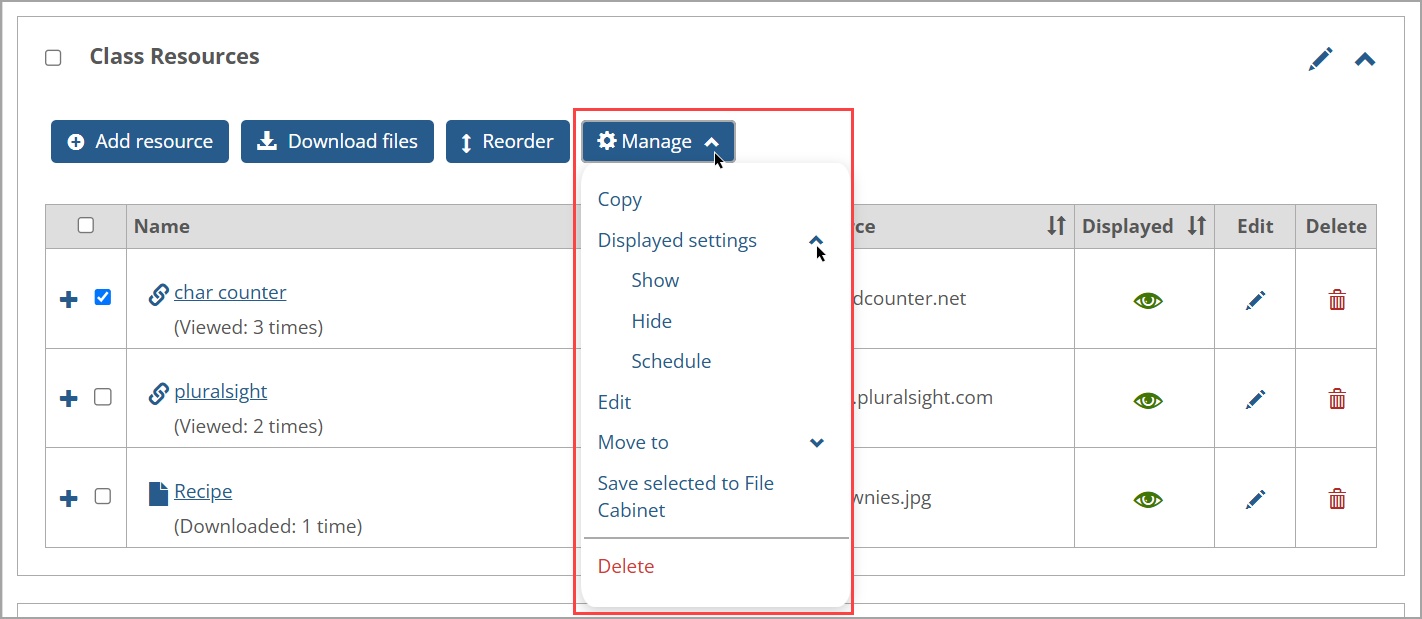Click the edit pencil icon for pluralsight
This screenshot has height=619, width=1422.
tap(1255, 399)
